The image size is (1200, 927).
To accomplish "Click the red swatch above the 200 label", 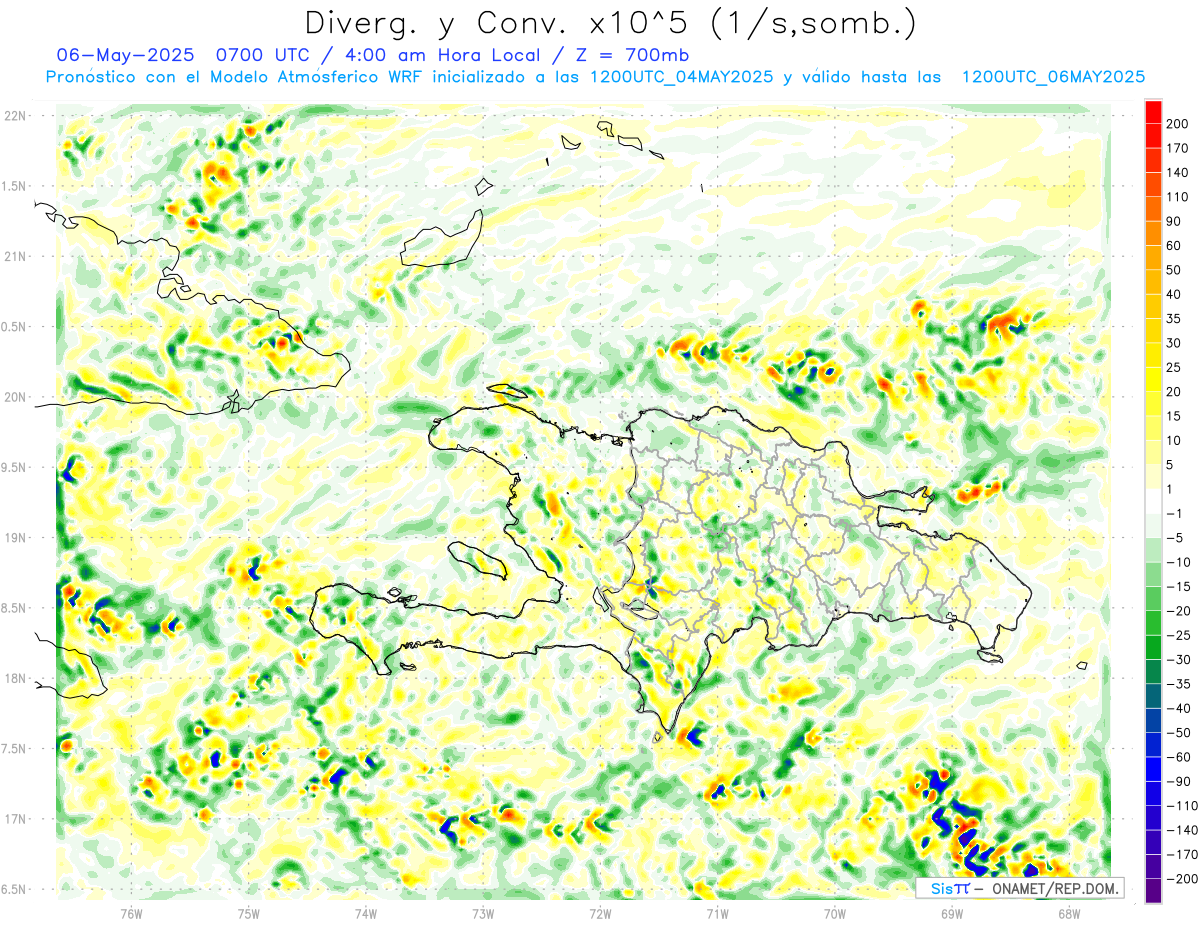I will 1153,111.
